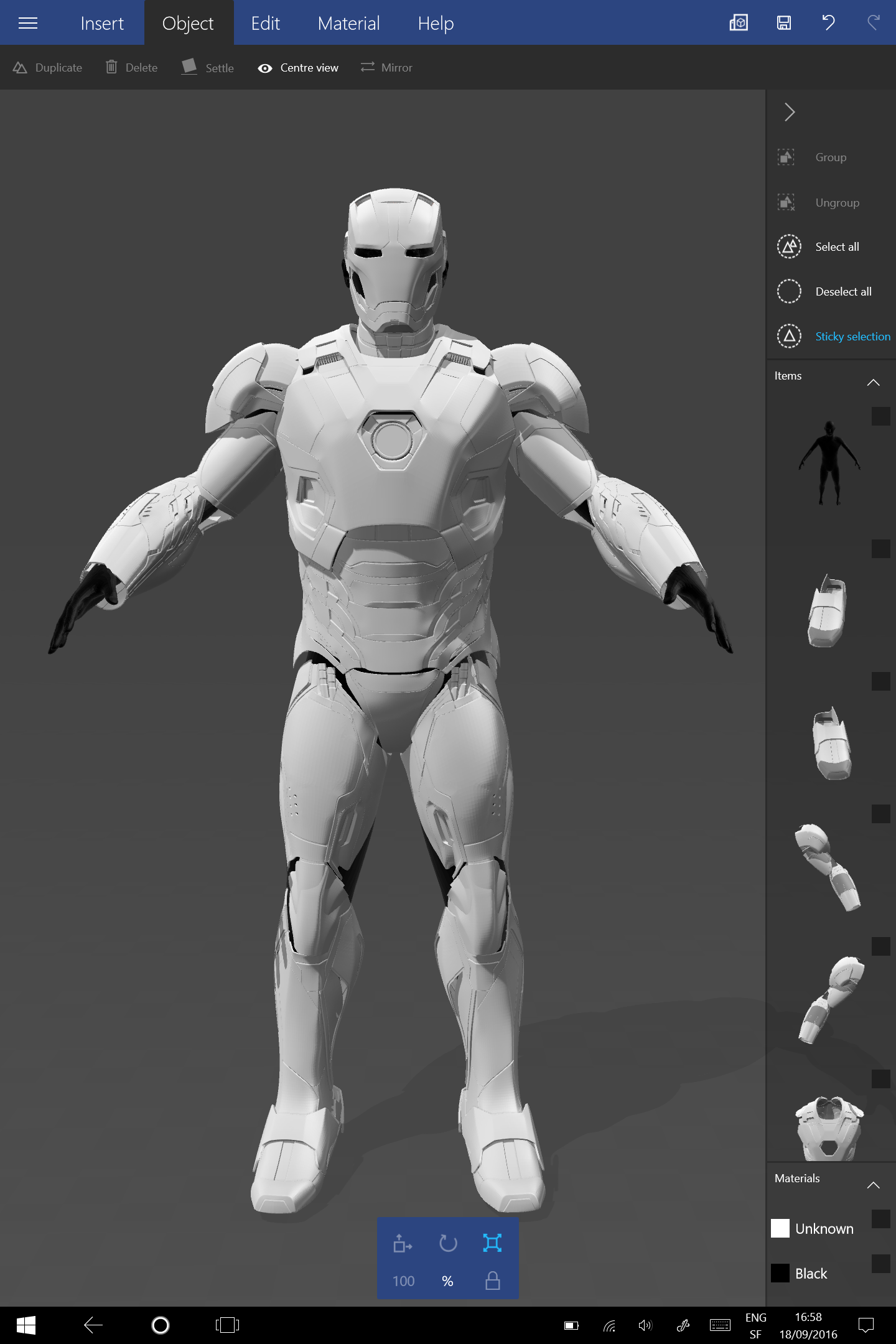Open Cortana circle in taskbar

[161, 1325]
